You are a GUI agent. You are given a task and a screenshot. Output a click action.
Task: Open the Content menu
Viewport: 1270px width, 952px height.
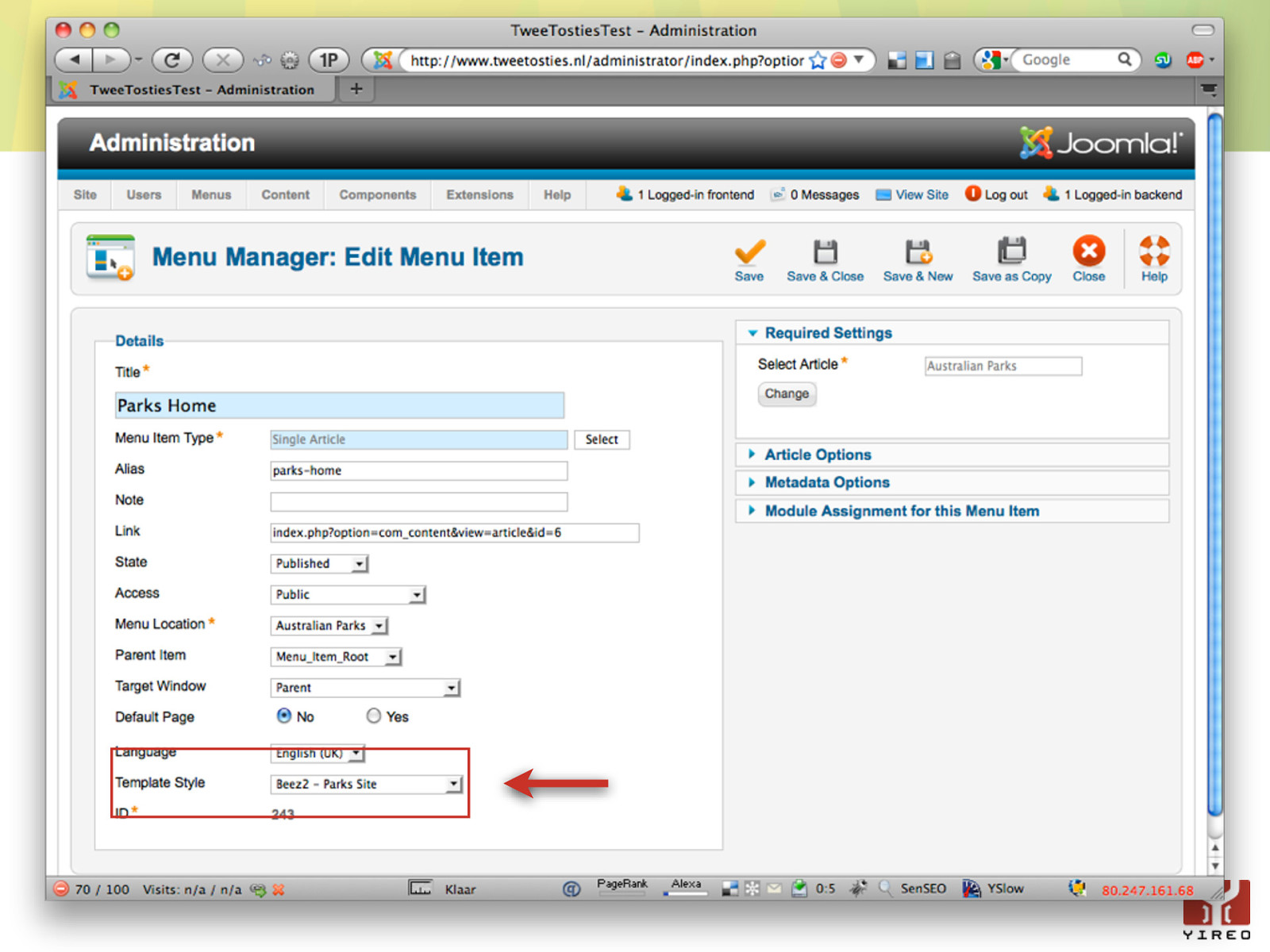click(x=286, y=194)
